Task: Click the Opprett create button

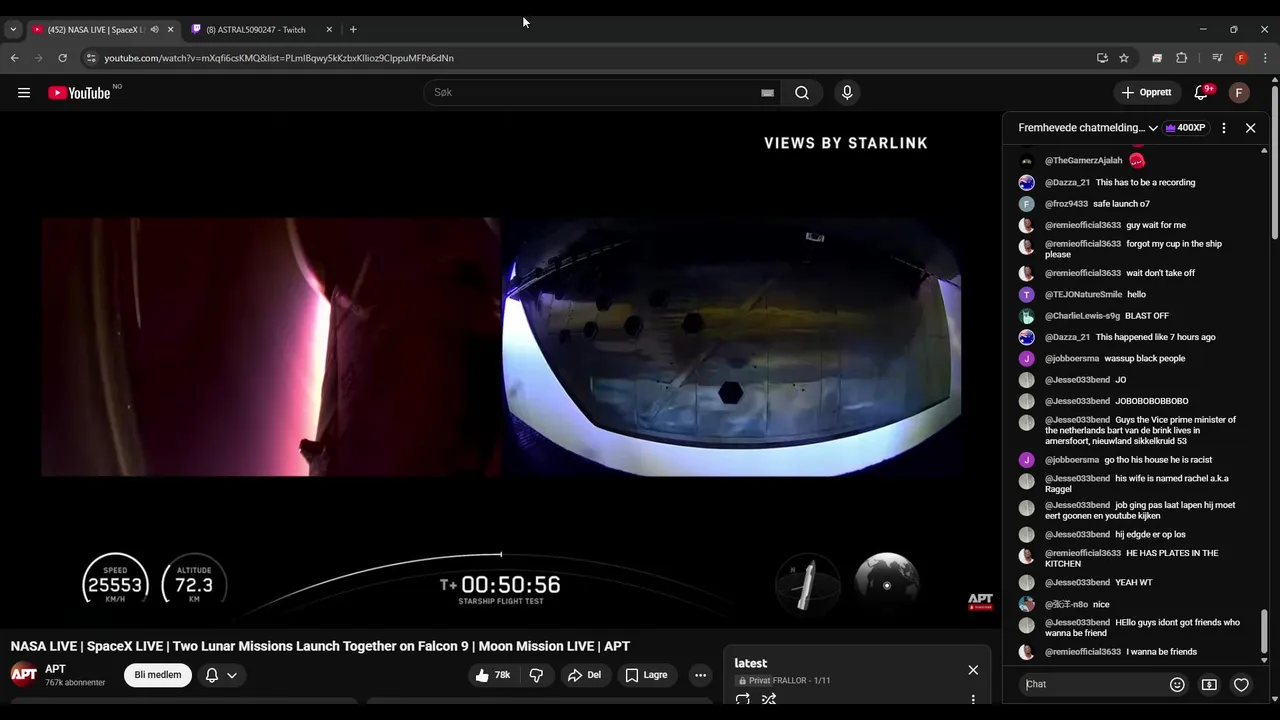Action: coord(1146,93)
